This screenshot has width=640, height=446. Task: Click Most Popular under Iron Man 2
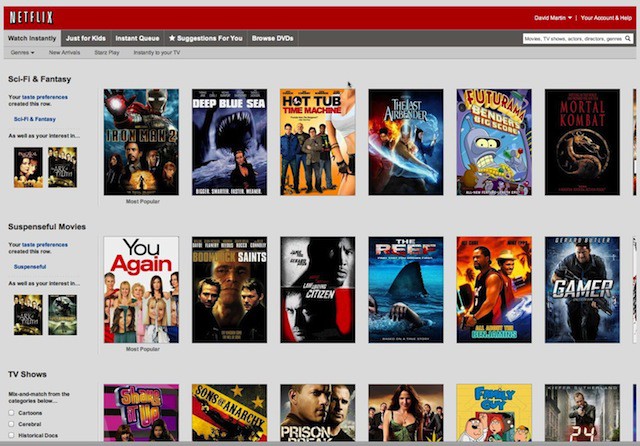(x=142, y=202)
